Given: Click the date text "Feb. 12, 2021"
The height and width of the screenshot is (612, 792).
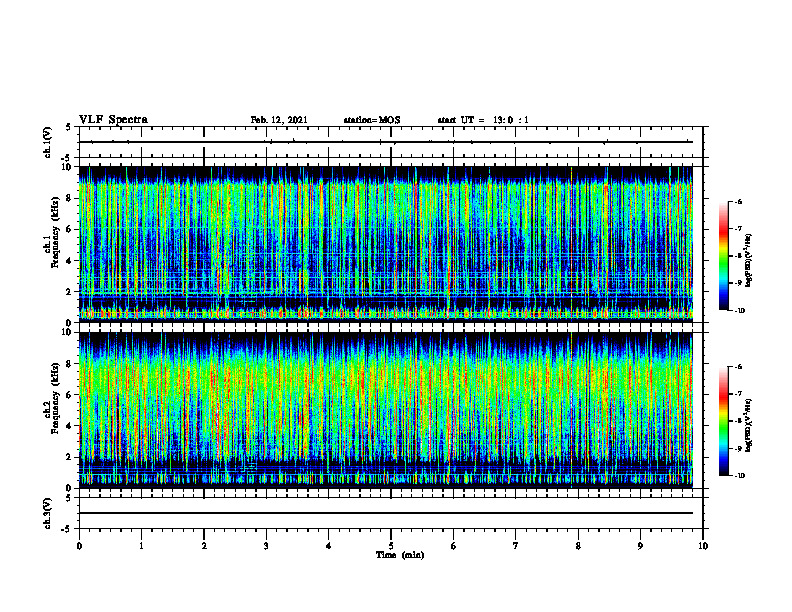Looking at the screenshot, I should tap(279, 120).
